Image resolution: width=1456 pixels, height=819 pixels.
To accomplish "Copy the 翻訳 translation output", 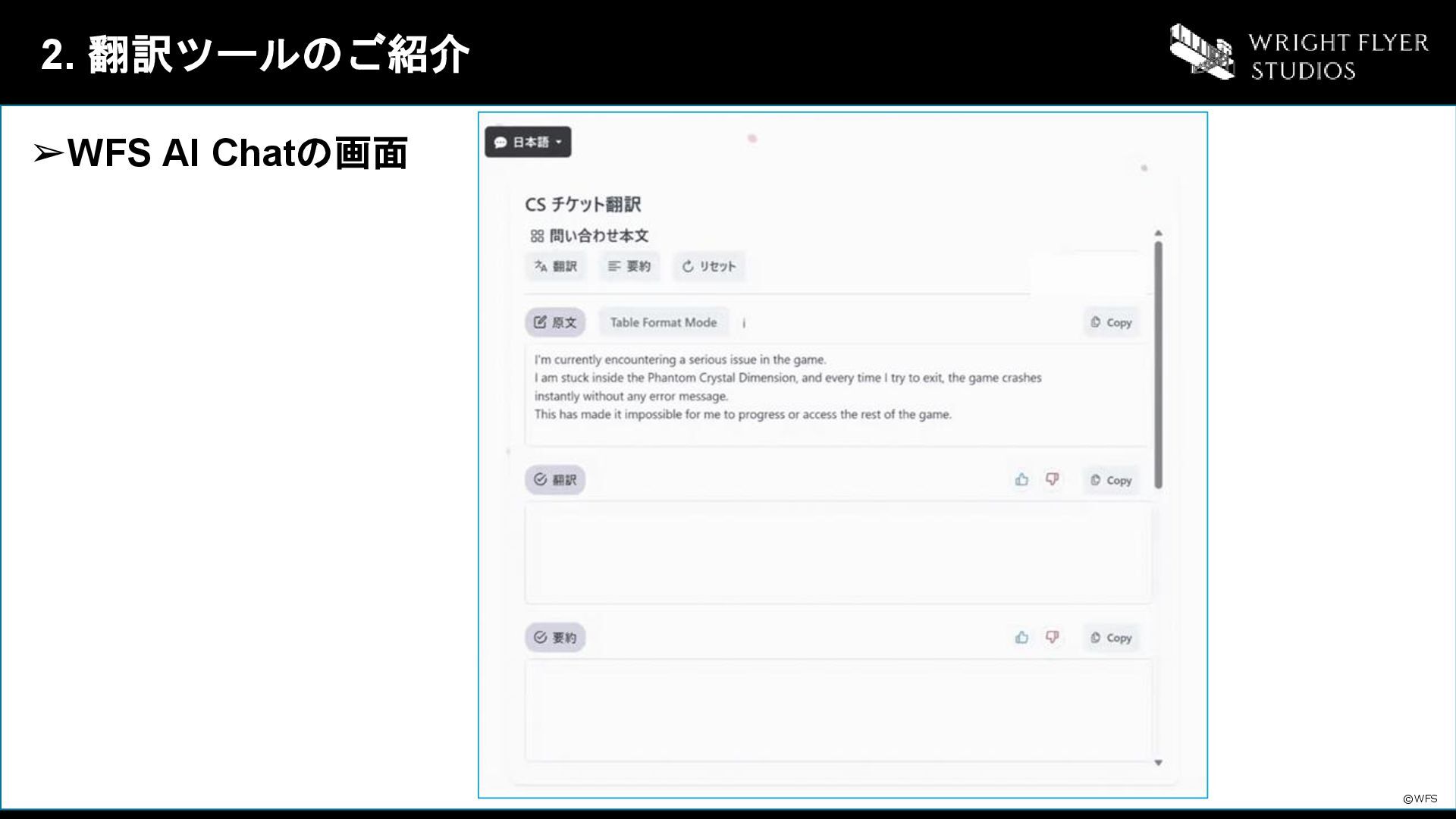I will point(1111,480).
